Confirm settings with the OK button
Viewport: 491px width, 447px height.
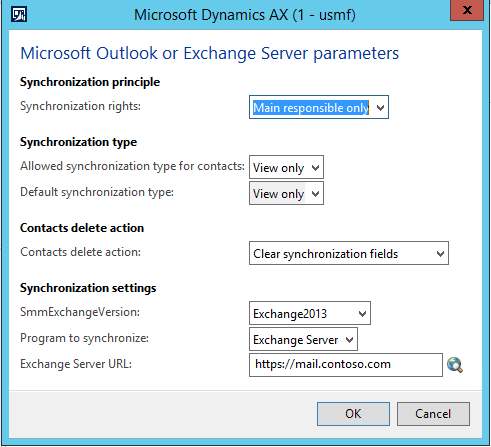[x=353, y=414]
